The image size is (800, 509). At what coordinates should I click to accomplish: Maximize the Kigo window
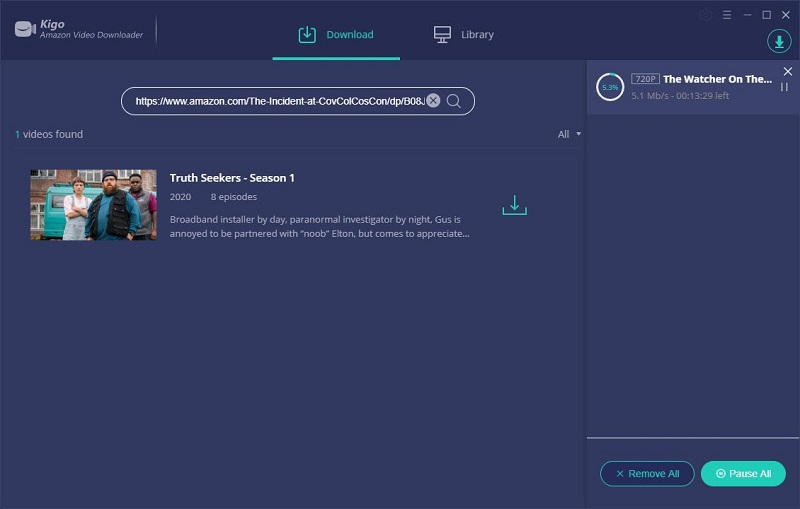[766, 15]
